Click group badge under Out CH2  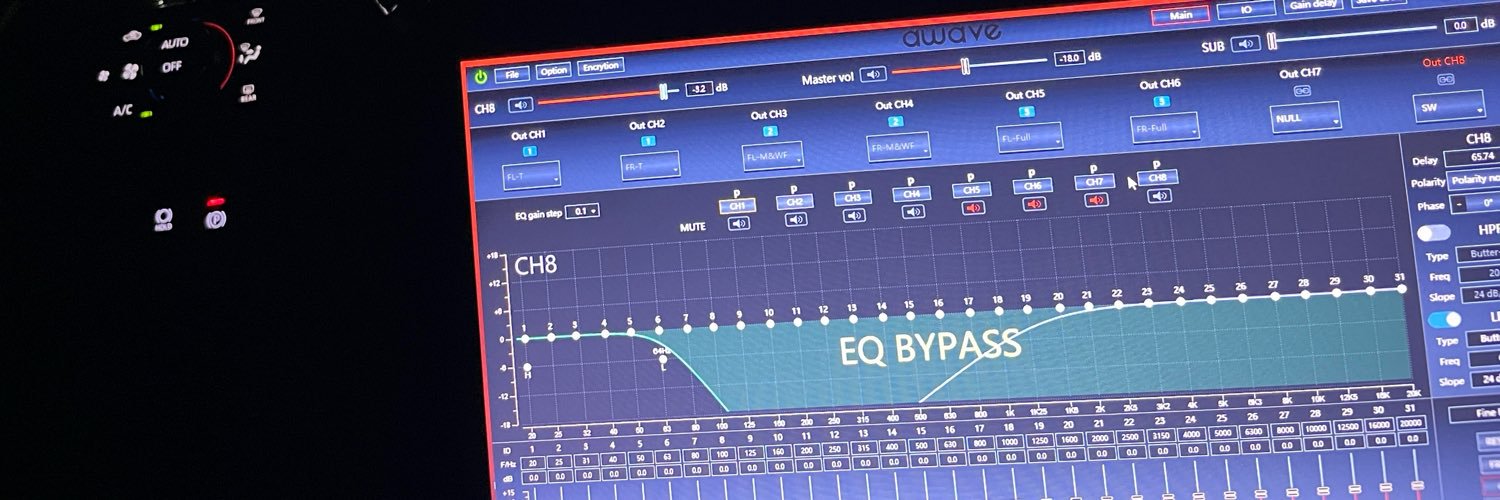click(x=648, y=142)
